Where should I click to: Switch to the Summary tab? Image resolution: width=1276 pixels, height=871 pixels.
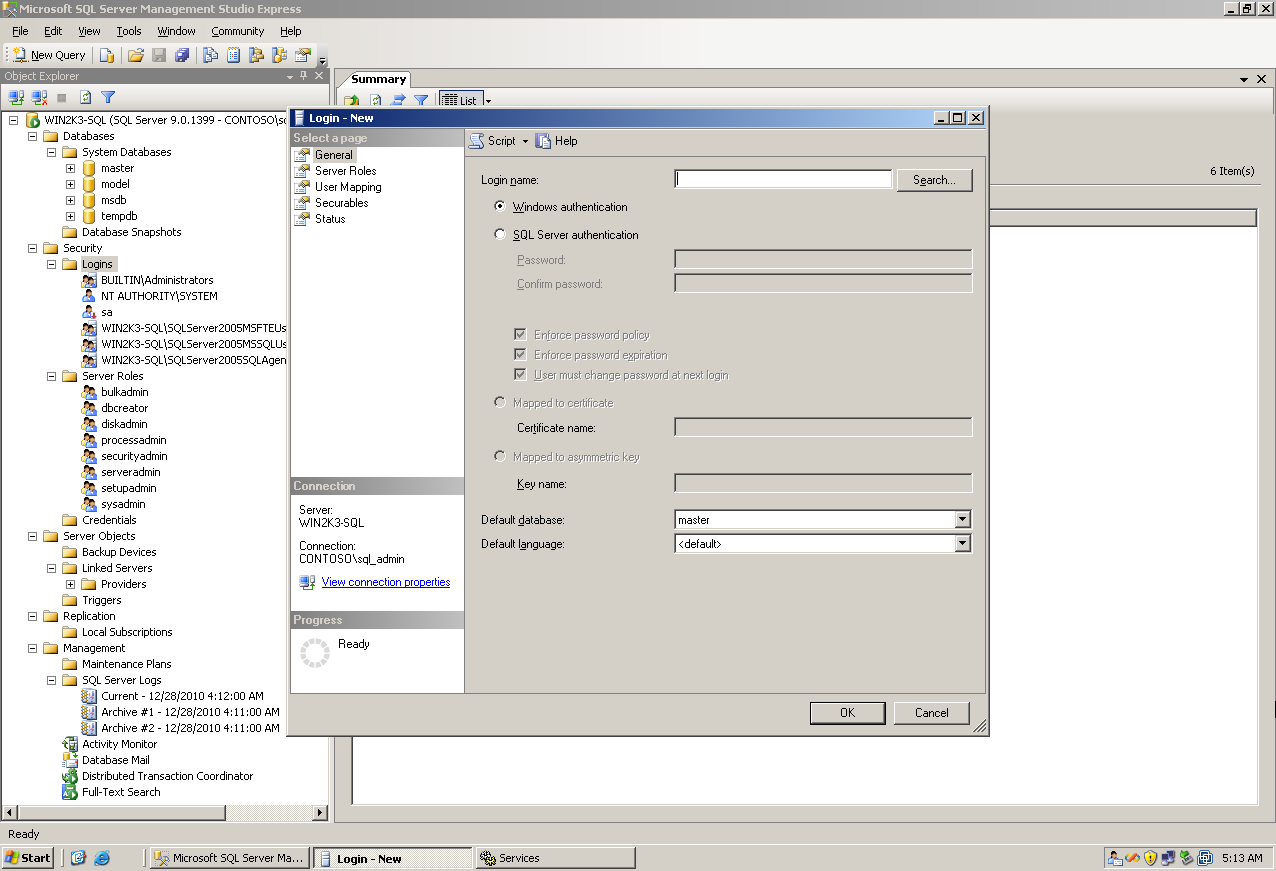tap(377, 79)
